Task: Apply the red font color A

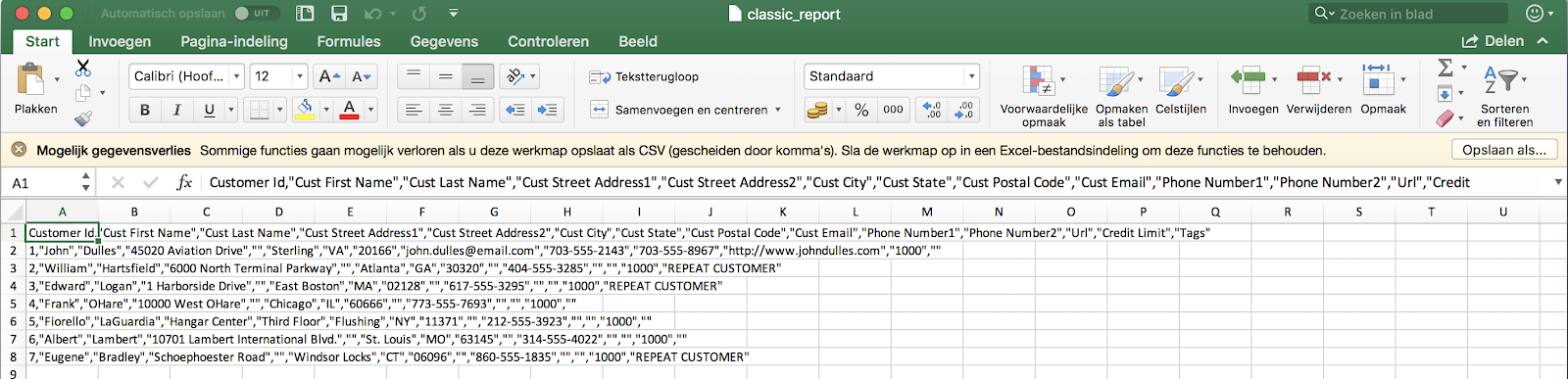Action: pyautogui.click(x=350, y=110)
